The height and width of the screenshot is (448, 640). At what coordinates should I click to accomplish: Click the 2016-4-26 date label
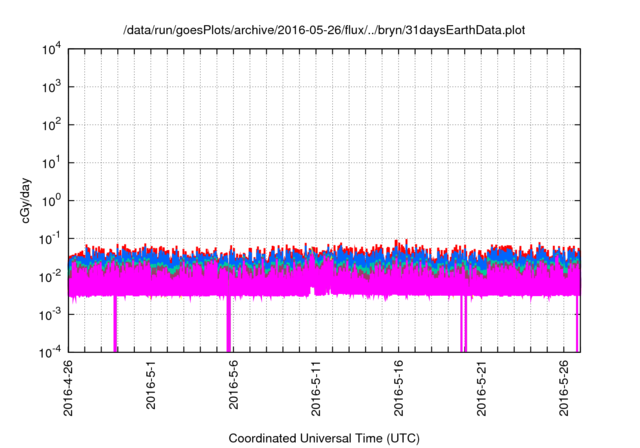68,388
